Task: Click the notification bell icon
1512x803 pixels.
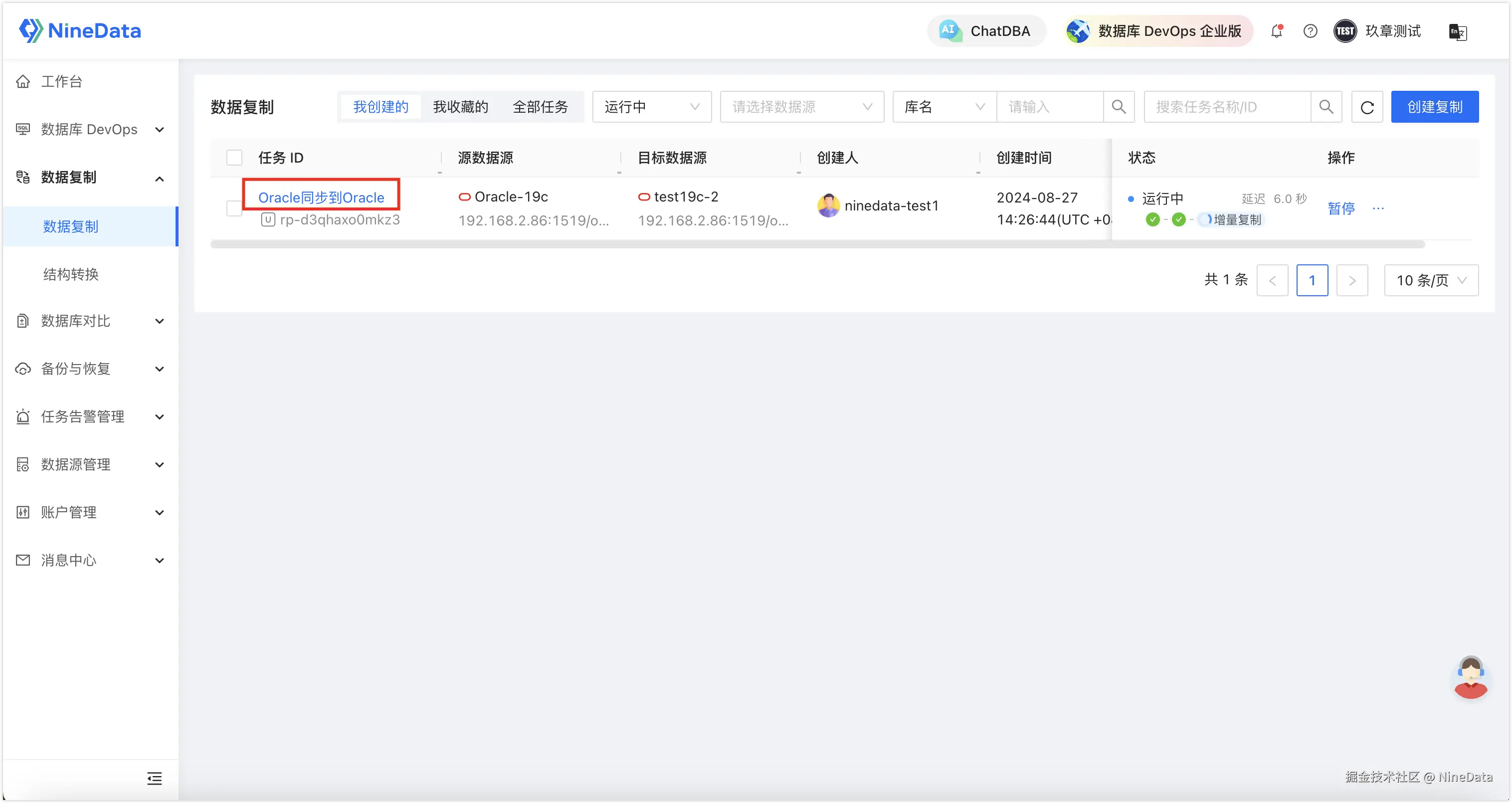Action: 1277,31
